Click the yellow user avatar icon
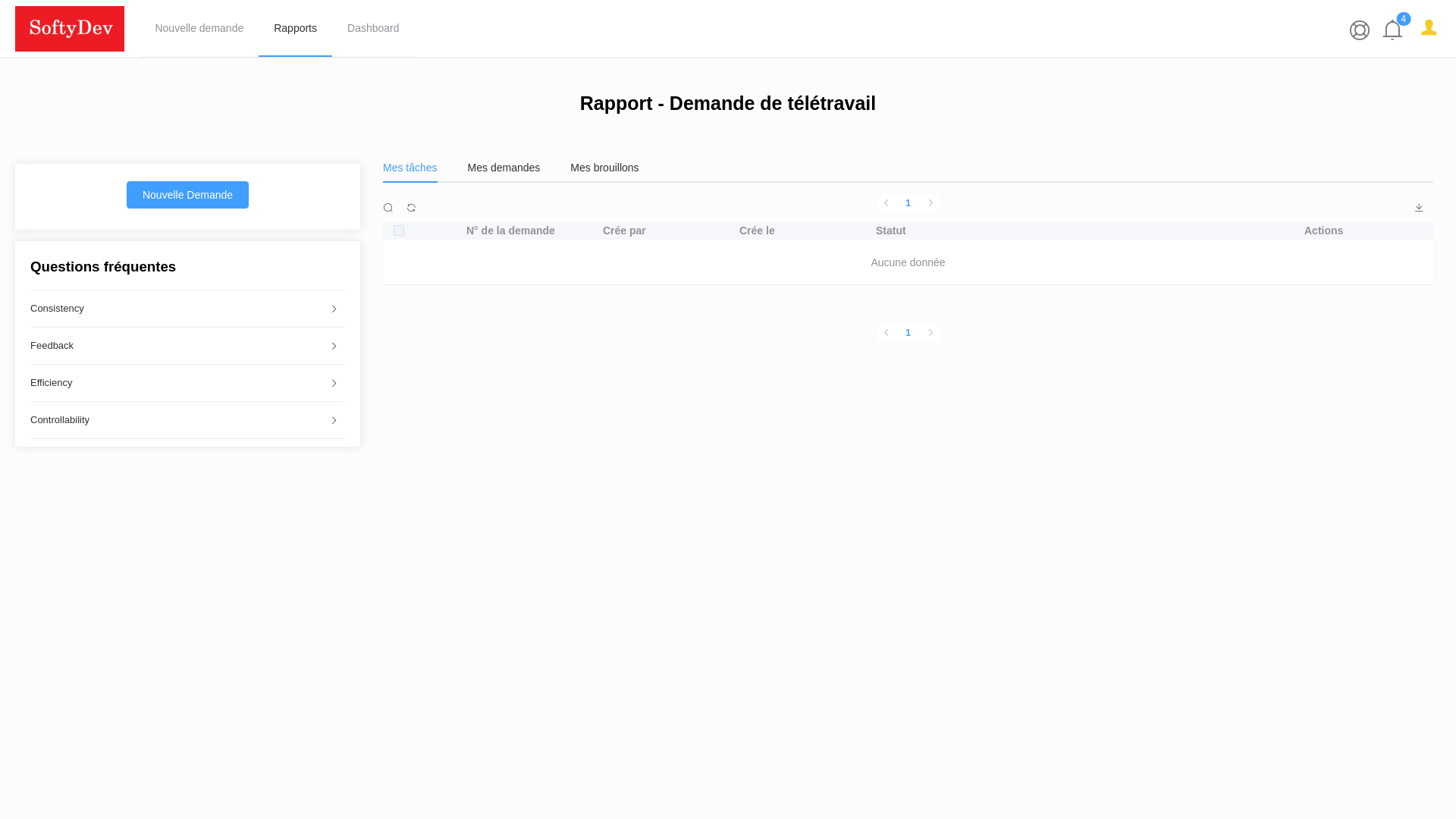 click(1429, 27)
